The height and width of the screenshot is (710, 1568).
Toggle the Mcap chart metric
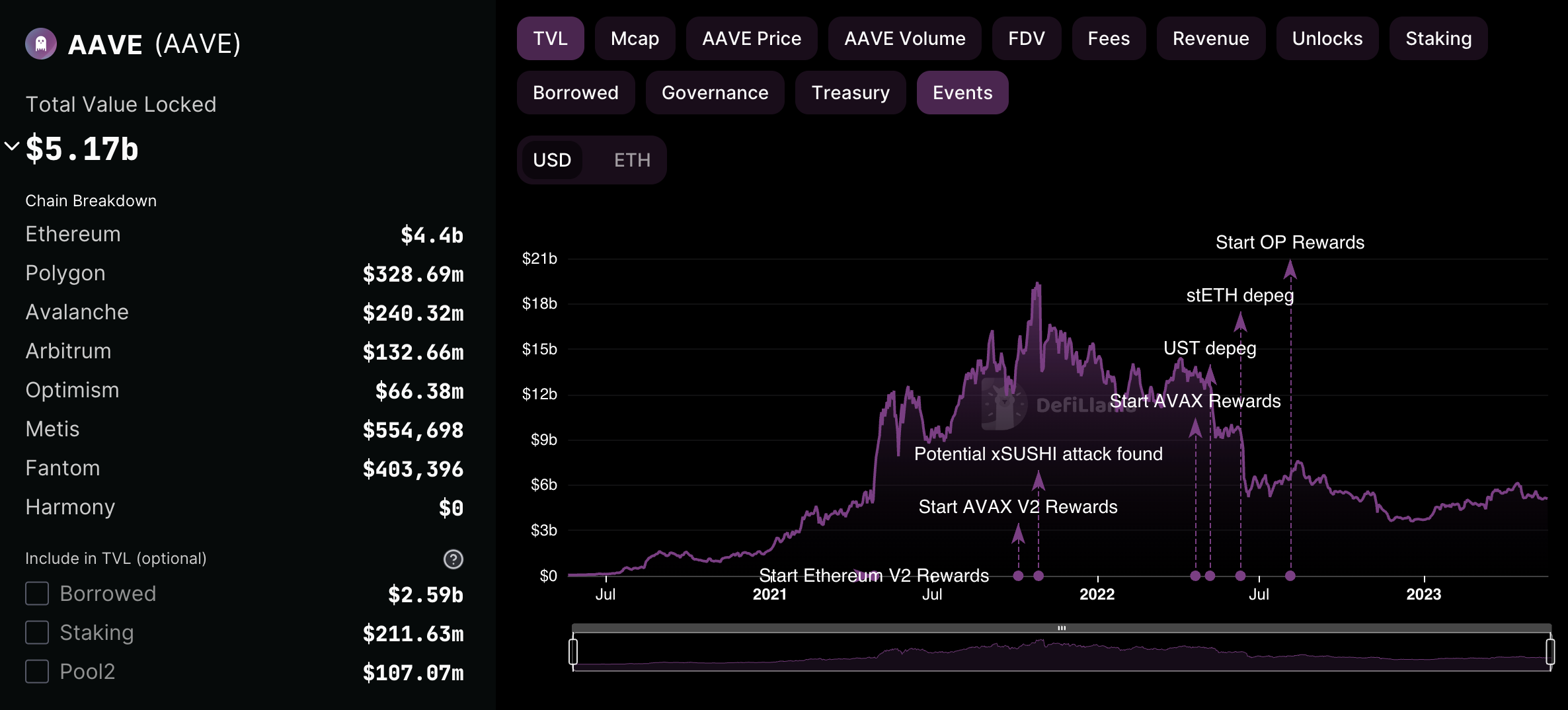coord(635,39)
